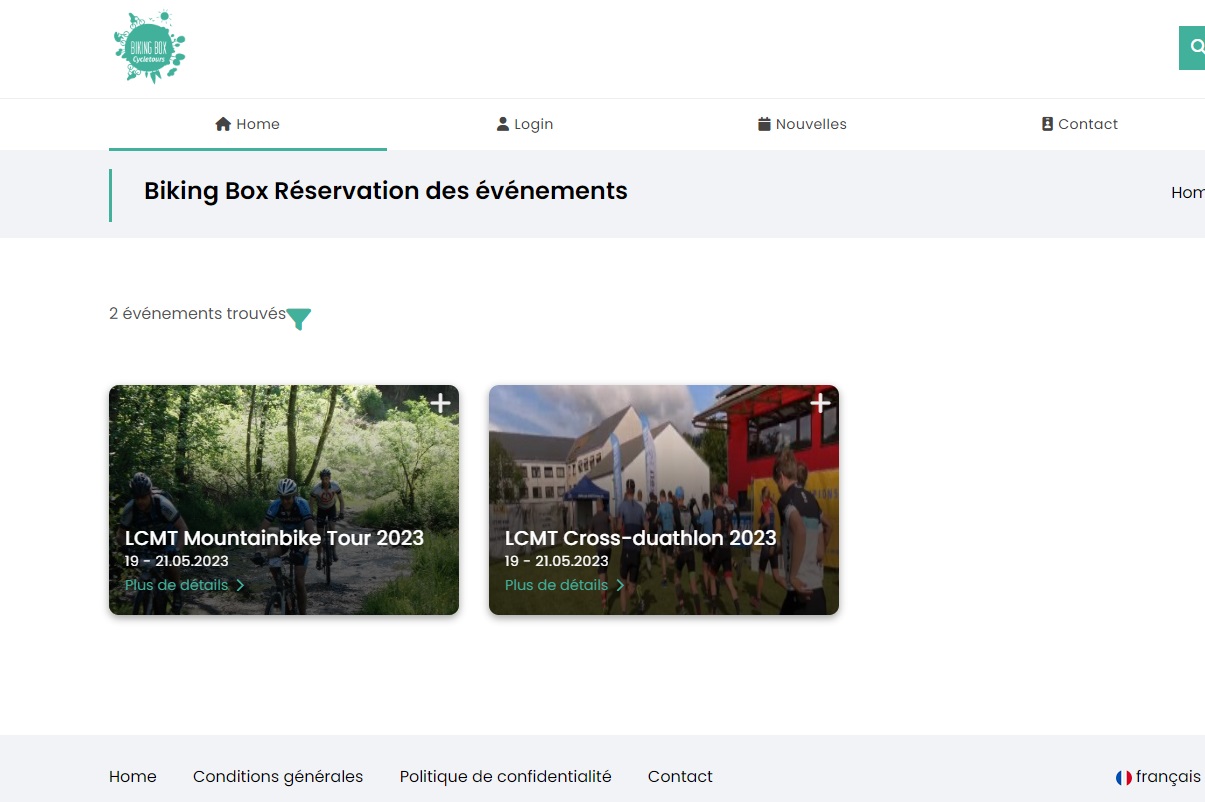Viewport: 1205px width, 802px height.
Task: Click the Mountainbike Tour date 19 - 21.05.2023
Action: coord(177,561)
